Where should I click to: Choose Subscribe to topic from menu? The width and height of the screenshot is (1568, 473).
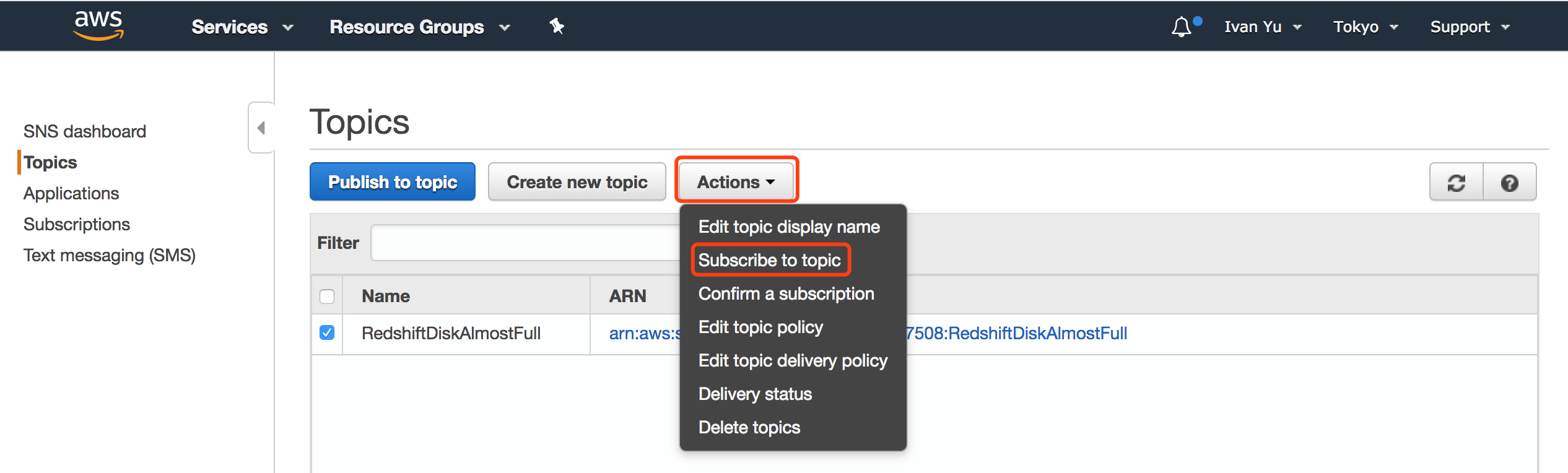pos(769,260)
